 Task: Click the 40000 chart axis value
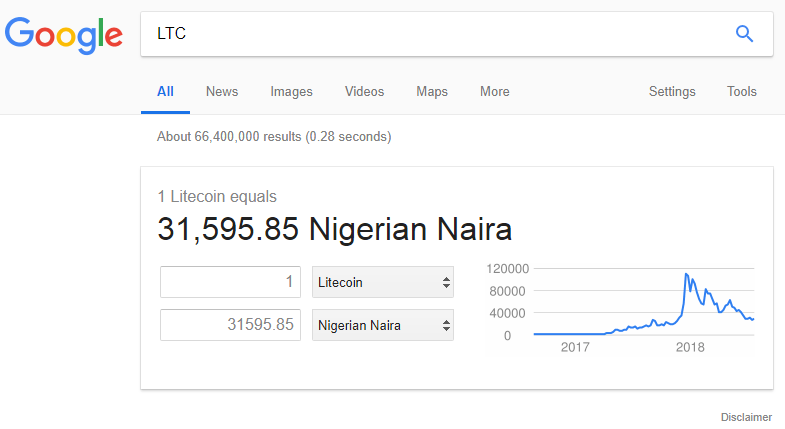tap(507, 313)
